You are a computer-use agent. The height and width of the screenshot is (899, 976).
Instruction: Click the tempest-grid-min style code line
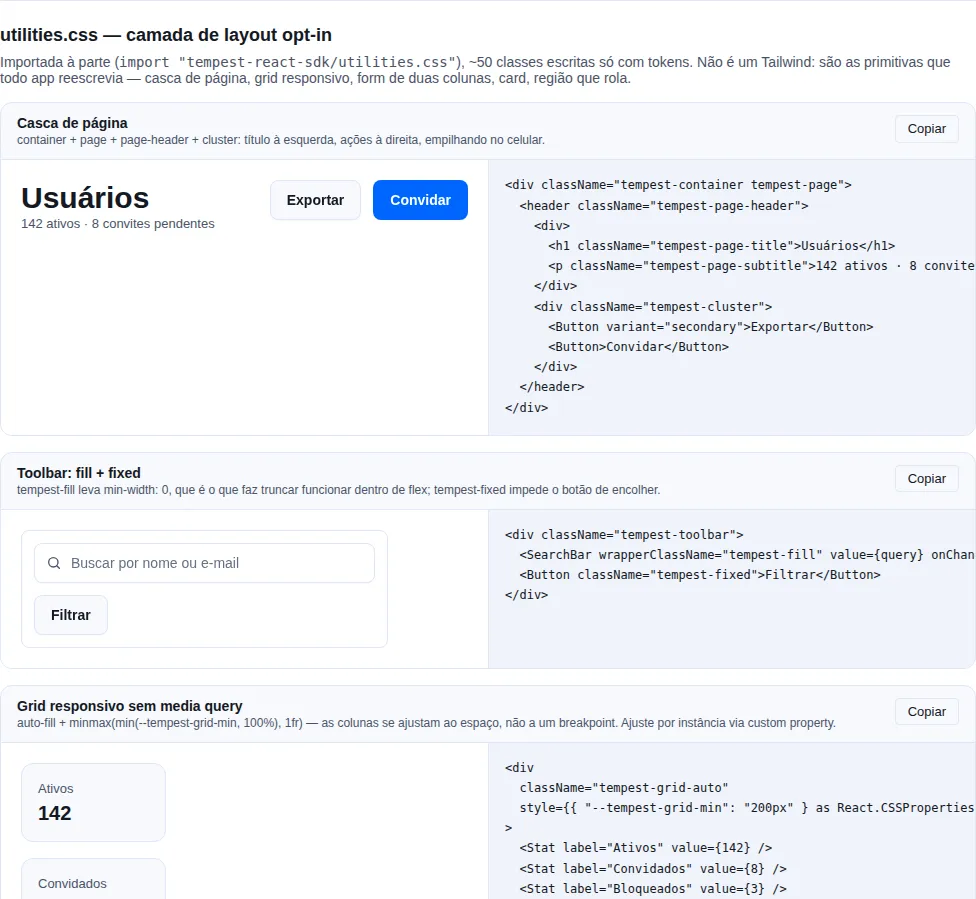[x=747, y=807]
